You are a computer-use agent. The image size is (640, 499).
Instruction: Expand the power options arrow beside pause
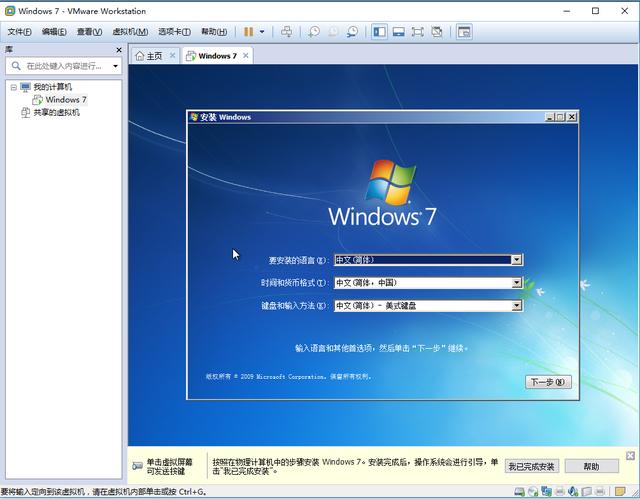tap(262, 32)
